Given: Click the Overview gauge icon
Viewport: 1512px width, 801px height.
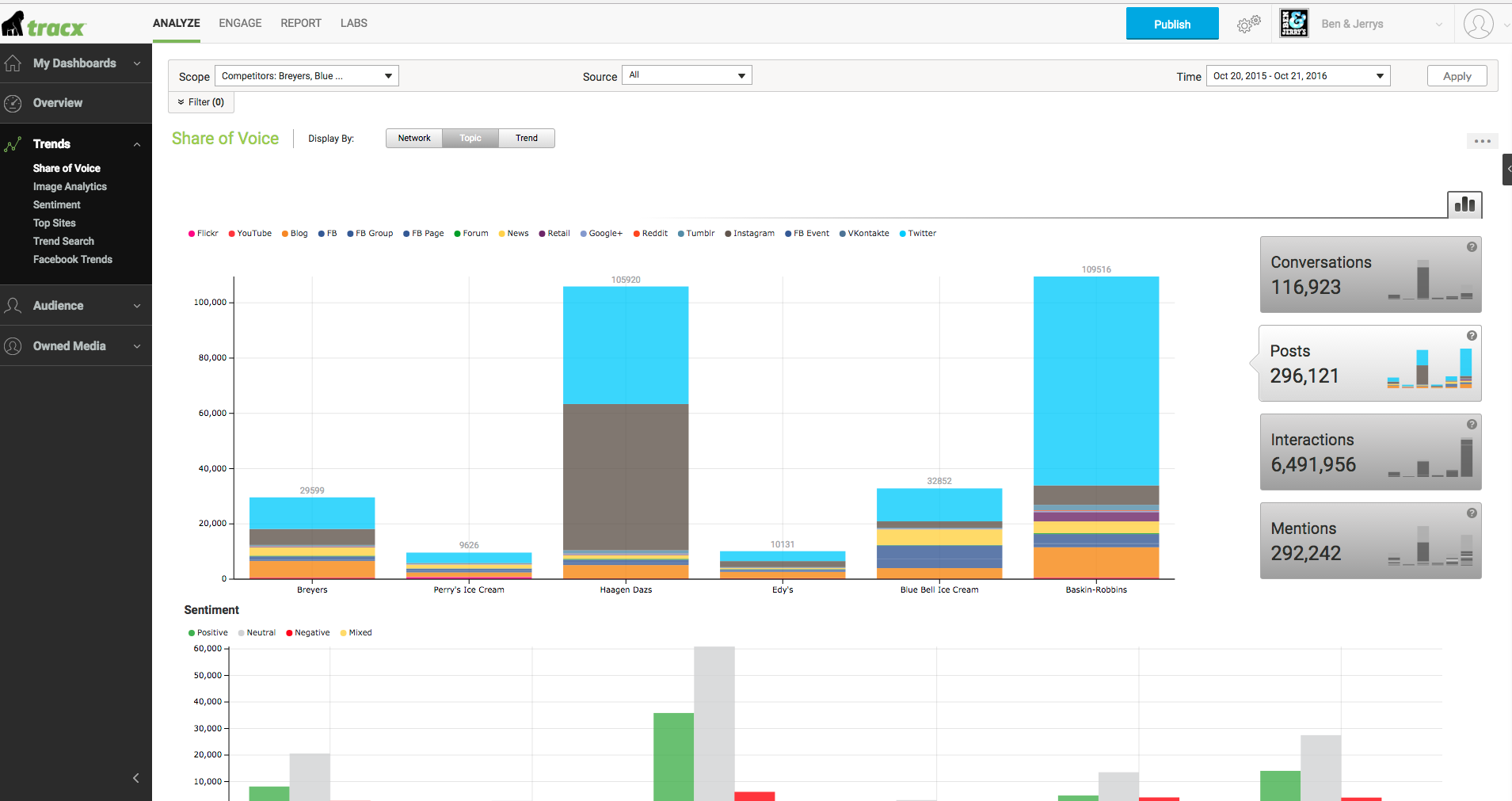Looking at the screenshot, I should 13,103.
